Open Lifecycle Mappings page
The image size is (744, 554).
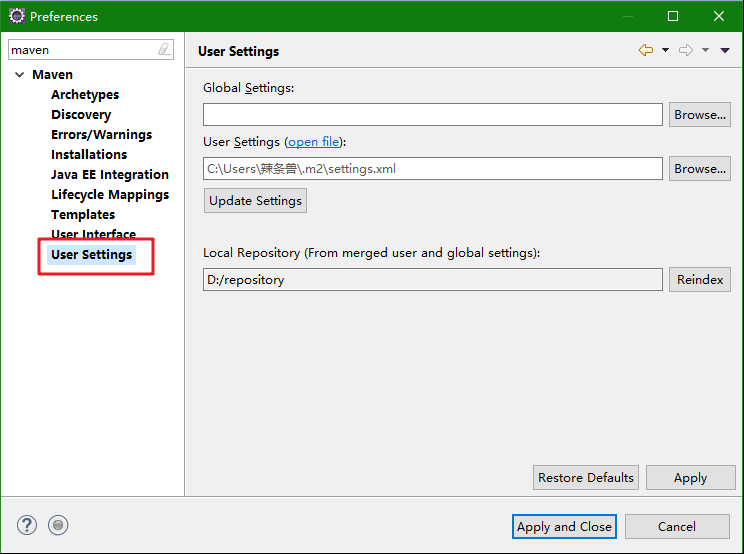pos(110,194)
